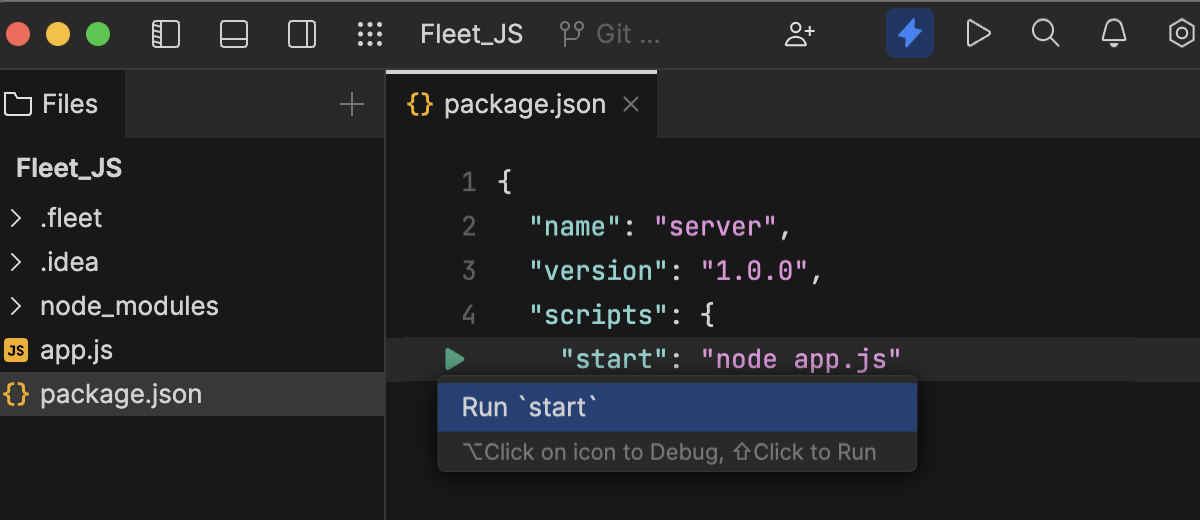Open app.js in the file tree
Image resolution: width=1200 pixels, height=520 pixels.
[x=76, y=350]
